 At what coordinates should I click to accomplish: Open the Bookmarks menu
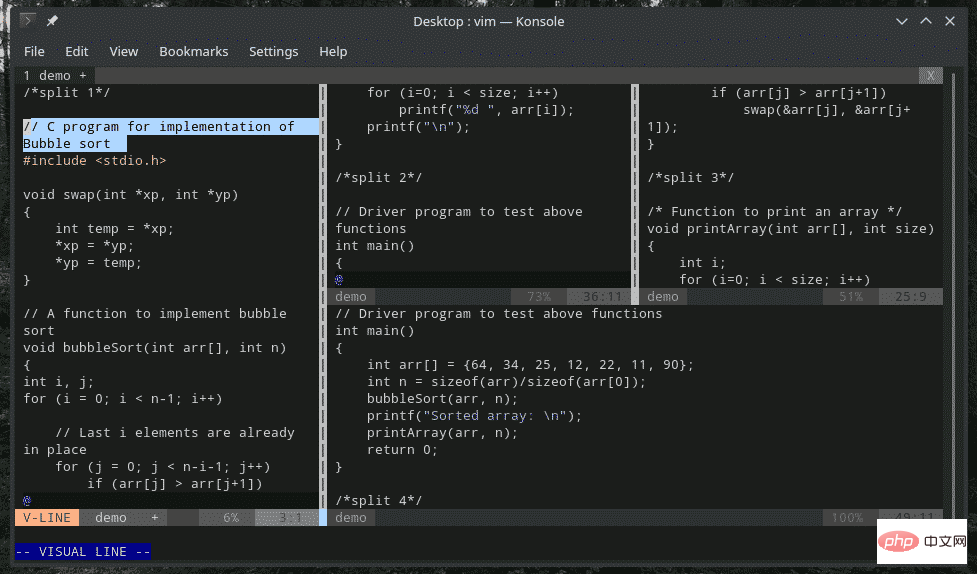pyautogui.click(x=193, y=51)
